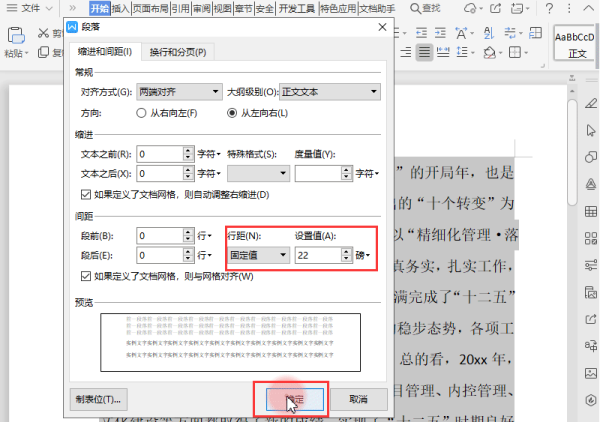600x422 pixels.
Task: Click the 取消 cancel button
Action: coord(359,399)
